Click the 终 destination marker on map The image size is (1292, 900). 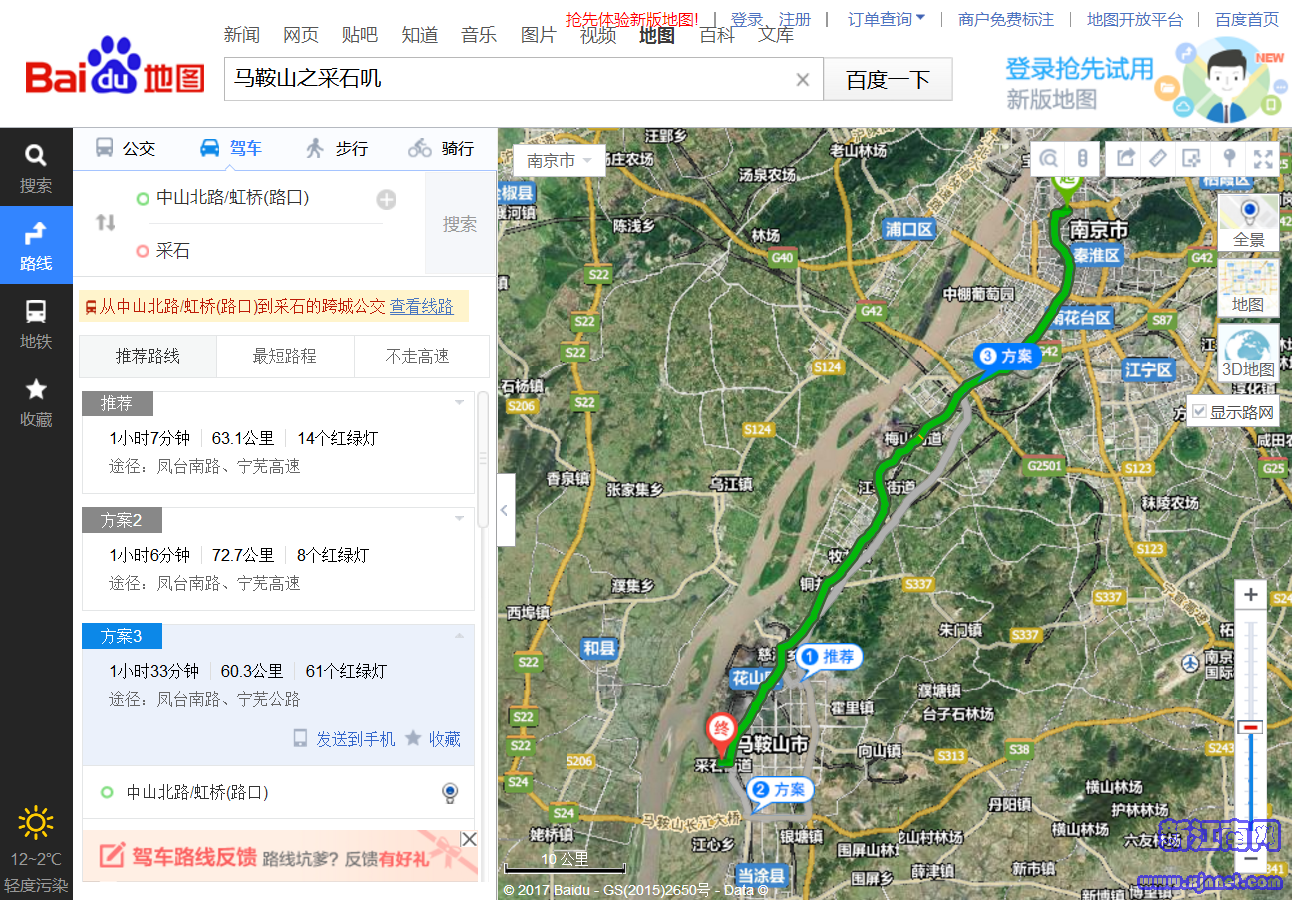tap(720, 733)
